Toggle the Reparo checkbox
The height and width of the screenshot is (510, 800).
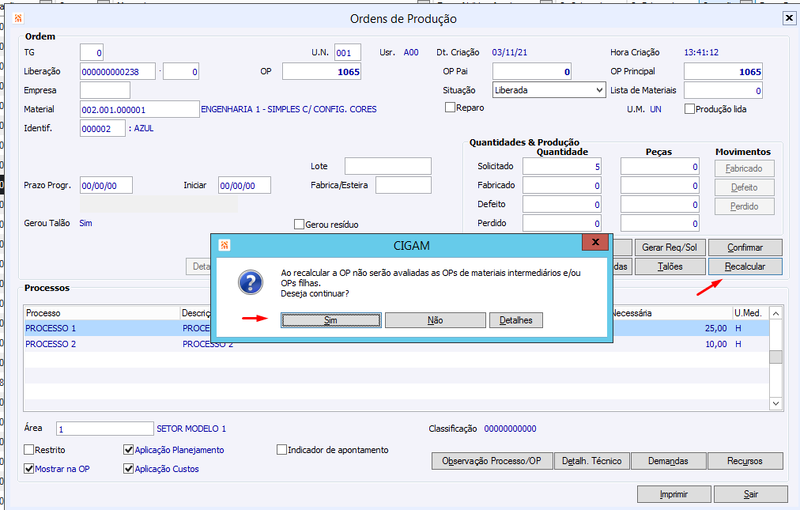click(x=450, y=108)
